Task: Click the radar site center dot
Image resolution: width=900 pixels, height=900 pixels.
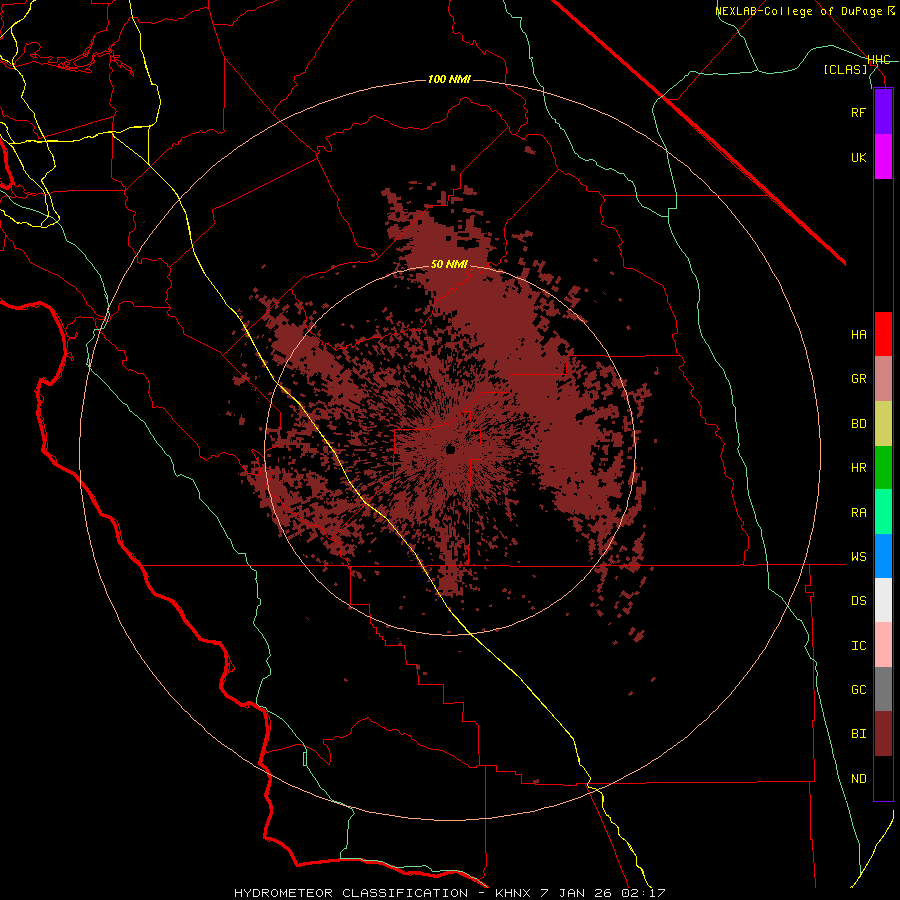Action: [x=451, y=449]
